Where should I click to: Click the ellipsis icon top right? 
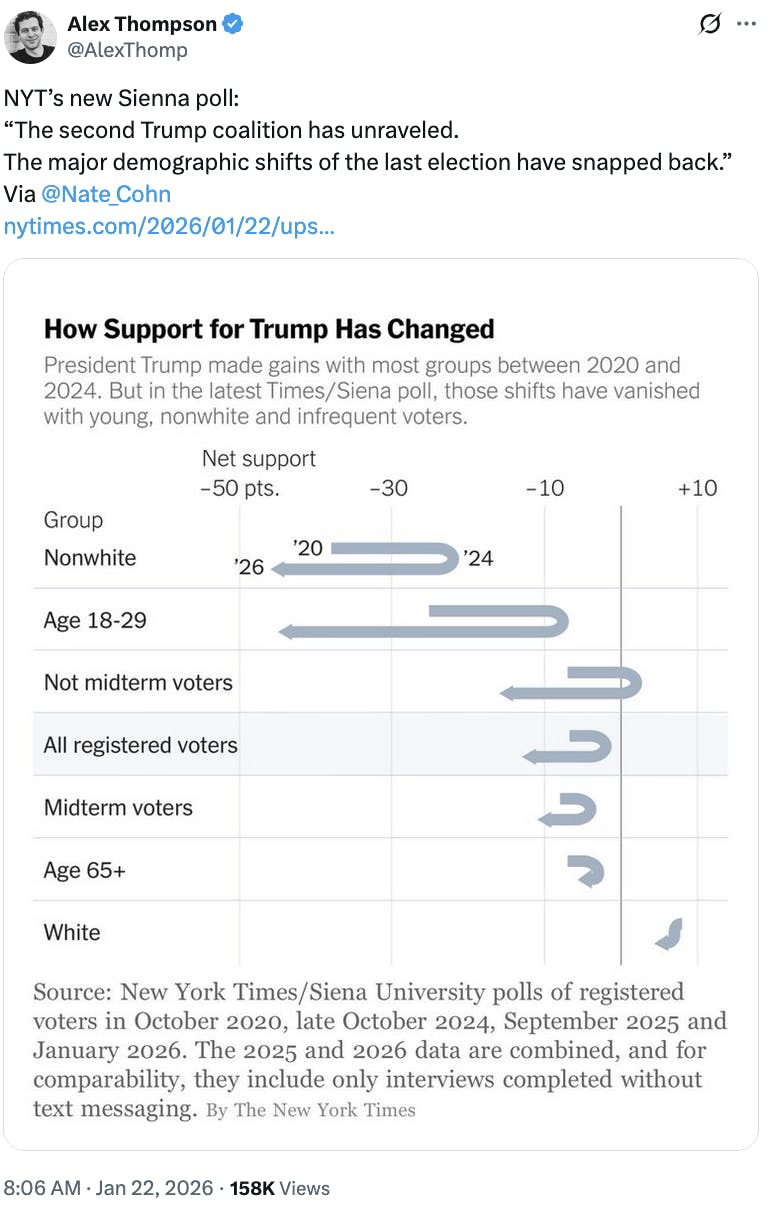748,25
